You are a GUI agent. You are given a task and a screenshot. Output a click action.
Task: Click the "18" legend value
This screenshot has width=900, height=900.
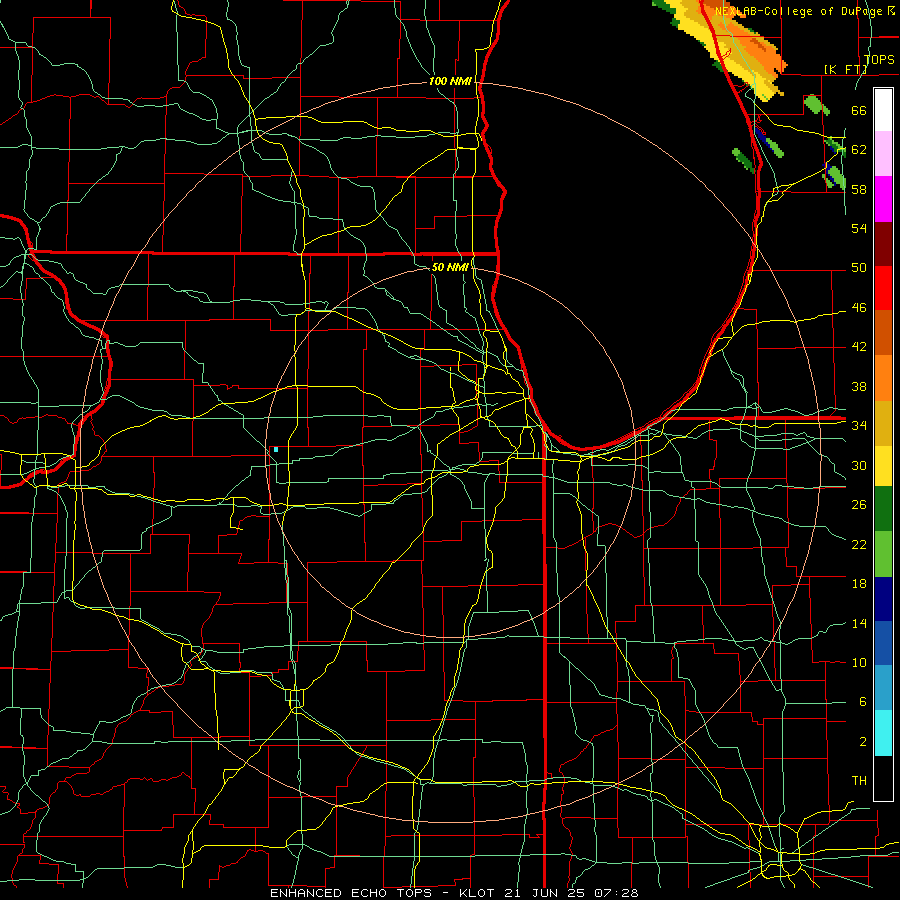click(859, 584)
